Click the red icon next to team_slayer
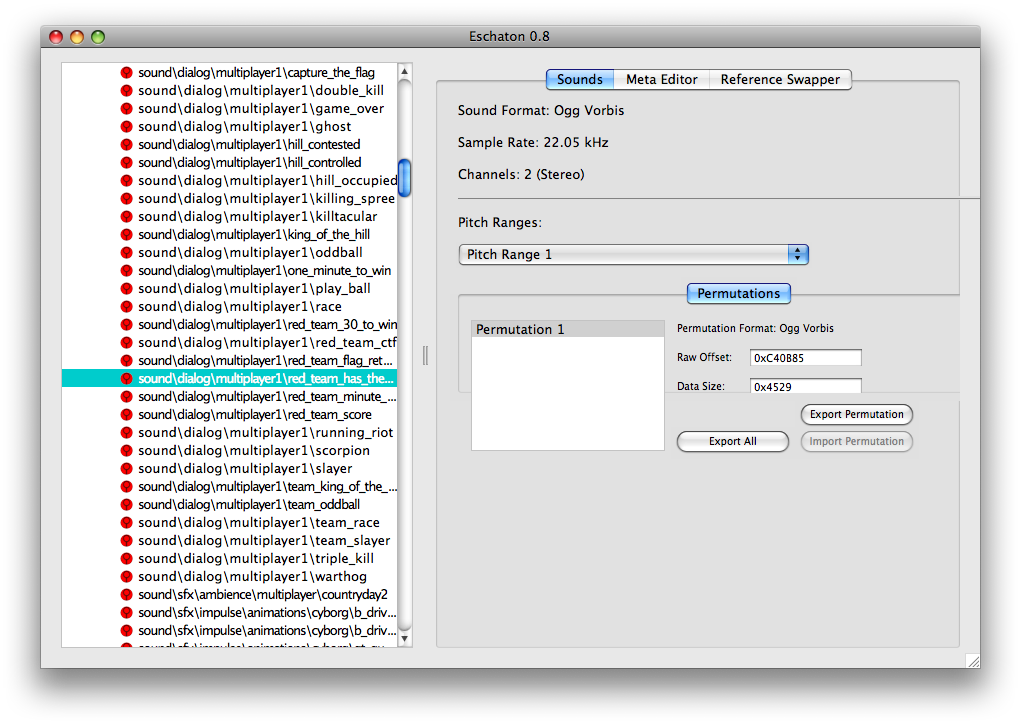 [x=127, y=541]
